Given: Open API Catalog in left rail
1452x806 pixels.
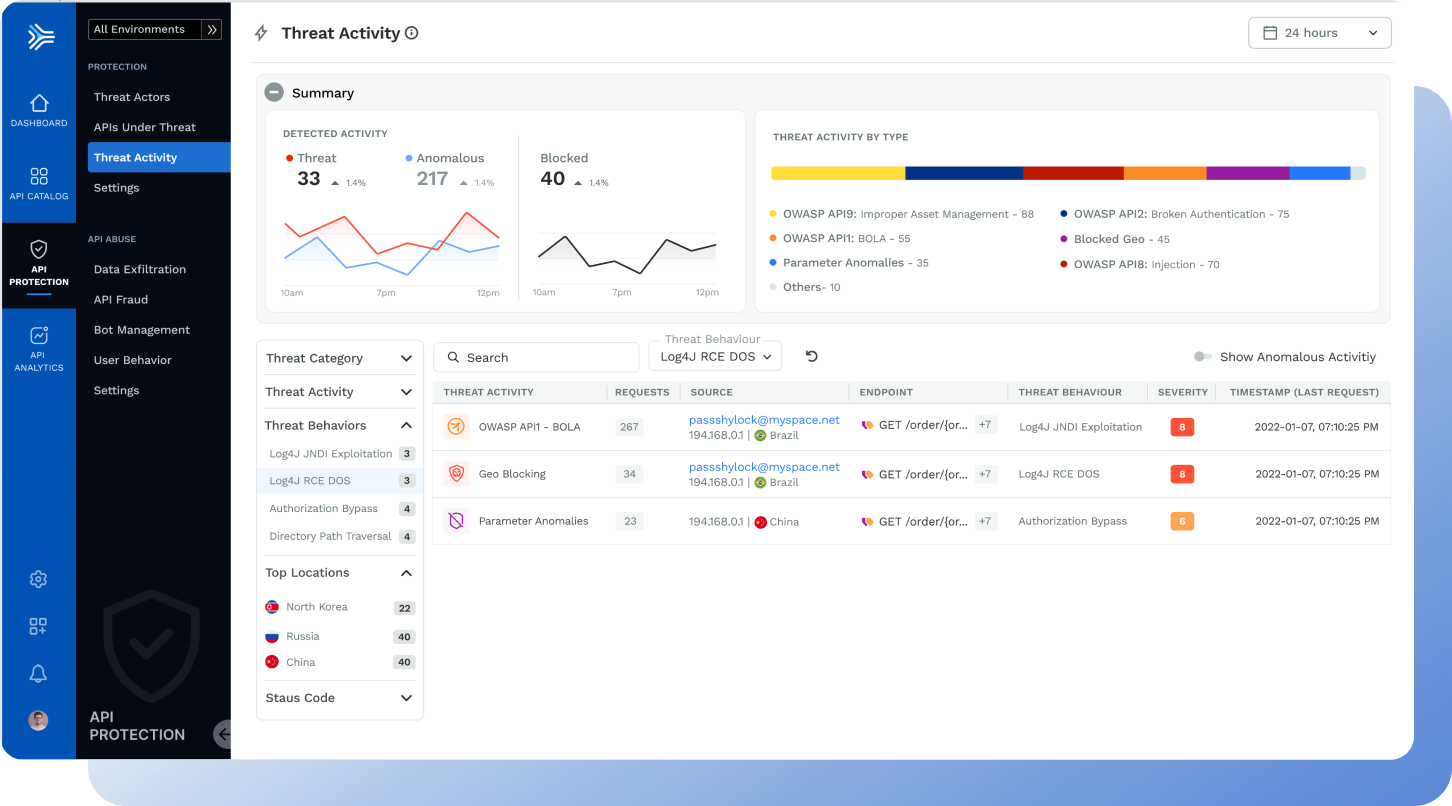Looking at the screenshot, I should click(39, 178).
